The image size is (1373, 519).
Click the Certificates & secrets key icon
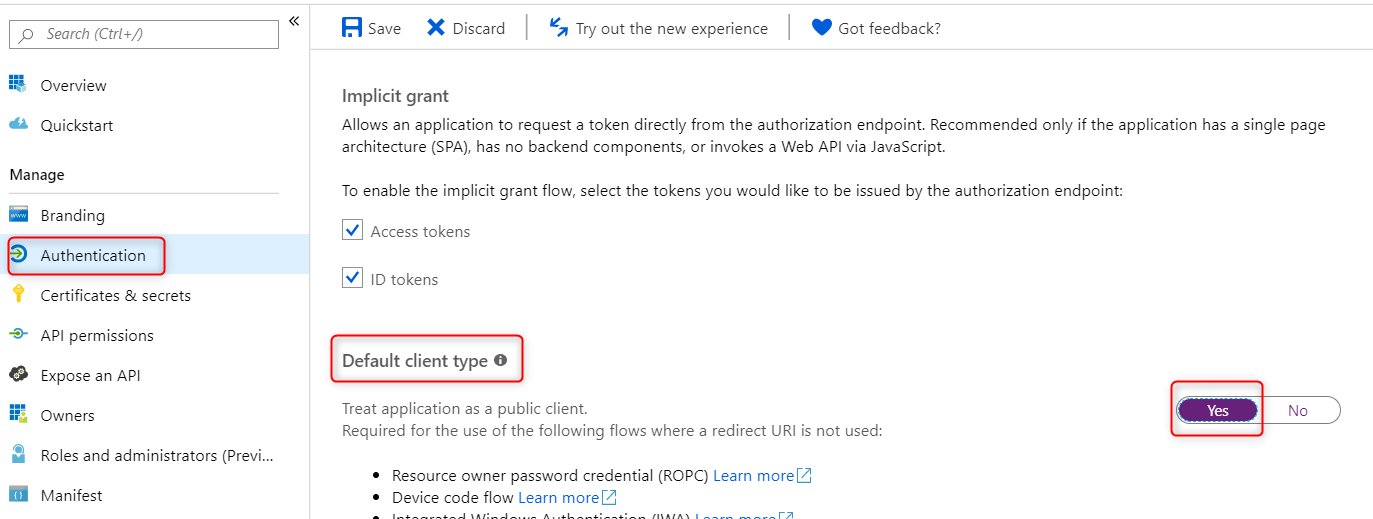18,294
